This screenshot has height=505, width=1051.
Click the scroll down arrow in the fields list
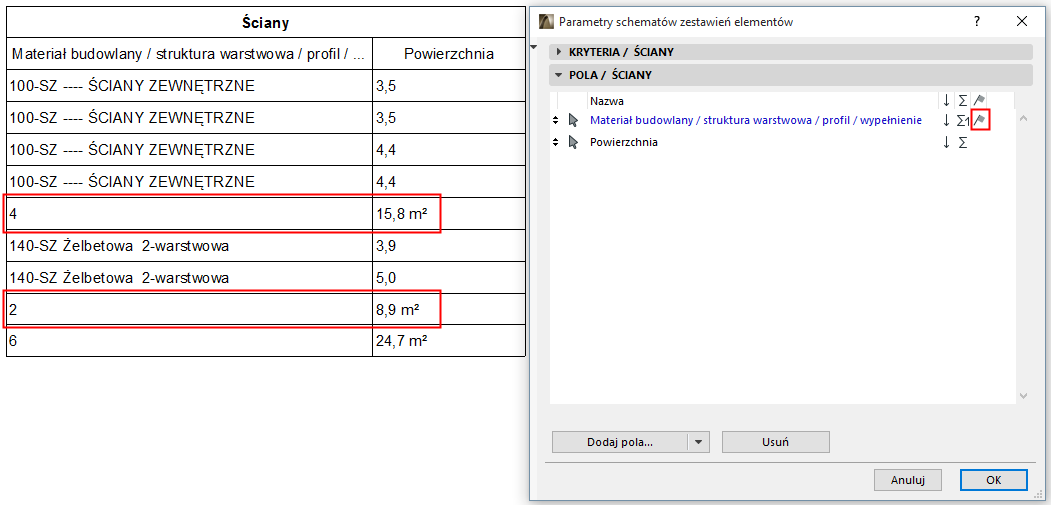[x=1023, y=396]
